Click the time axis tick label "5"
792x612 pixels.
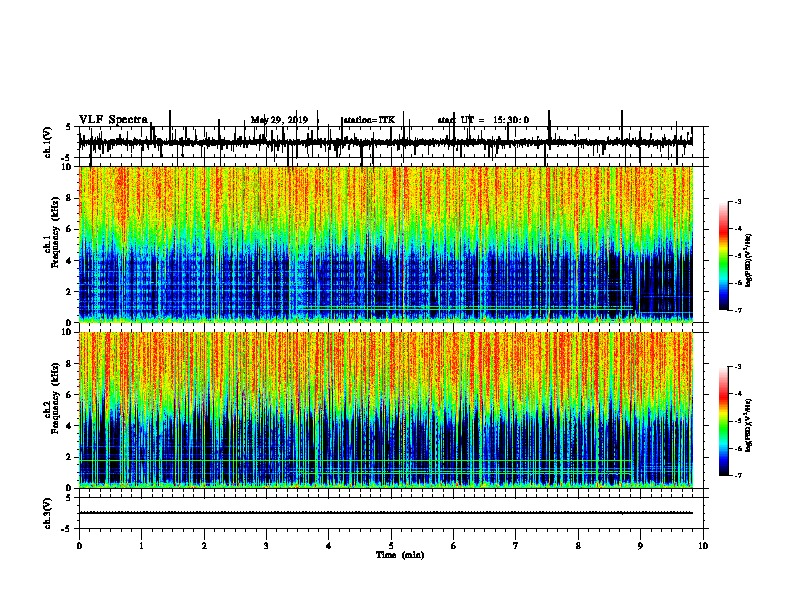click(391, 546)
